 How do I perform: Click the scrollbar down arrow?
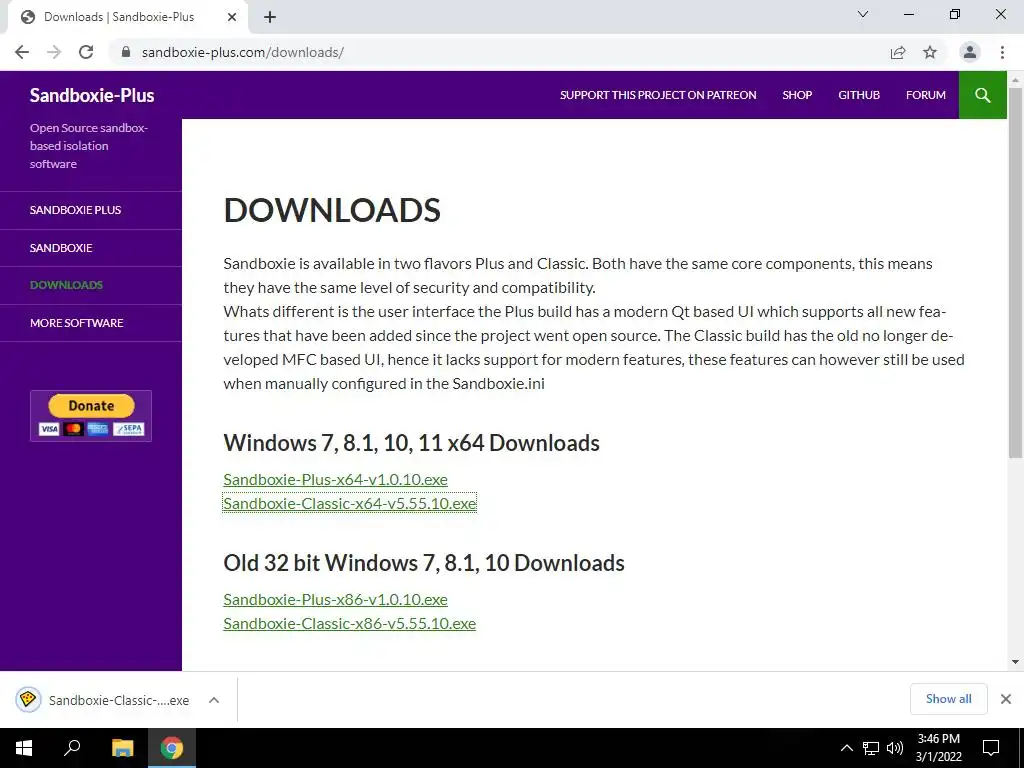(x=1015, y=662)
